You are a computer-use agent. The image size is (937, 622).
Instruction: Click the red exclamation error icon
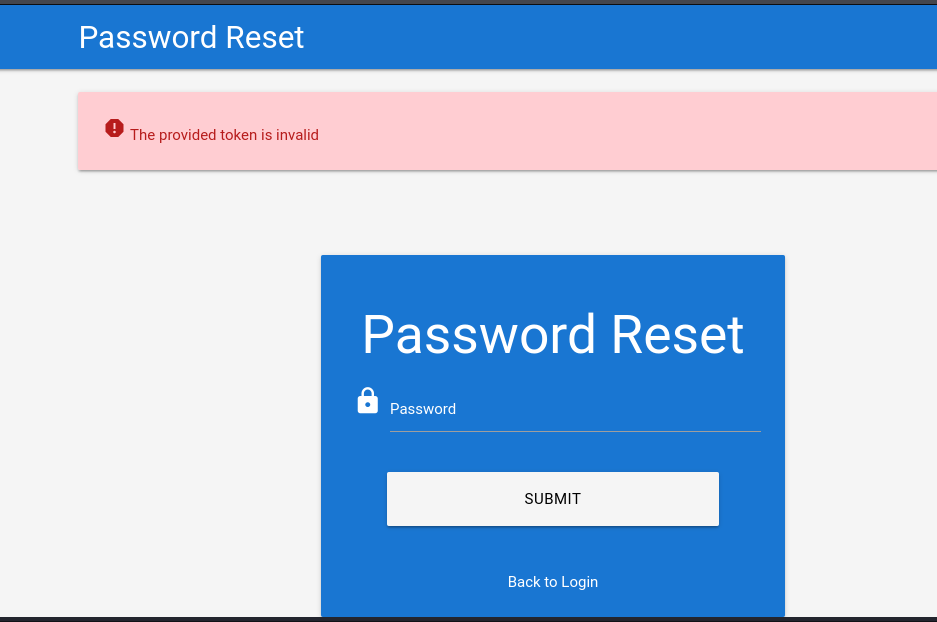[x=114, y=128]
